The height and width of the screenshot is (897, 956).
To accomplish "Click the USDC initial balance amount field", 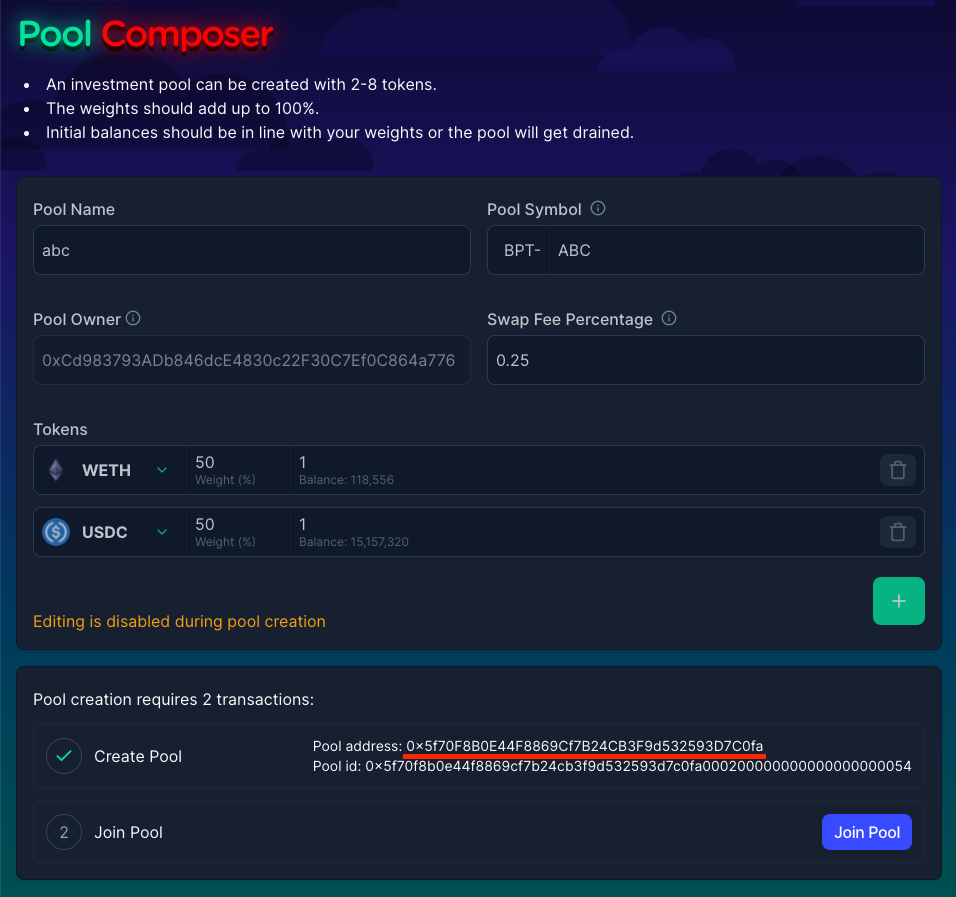I will pyautogui.click(x=580, y=525).
